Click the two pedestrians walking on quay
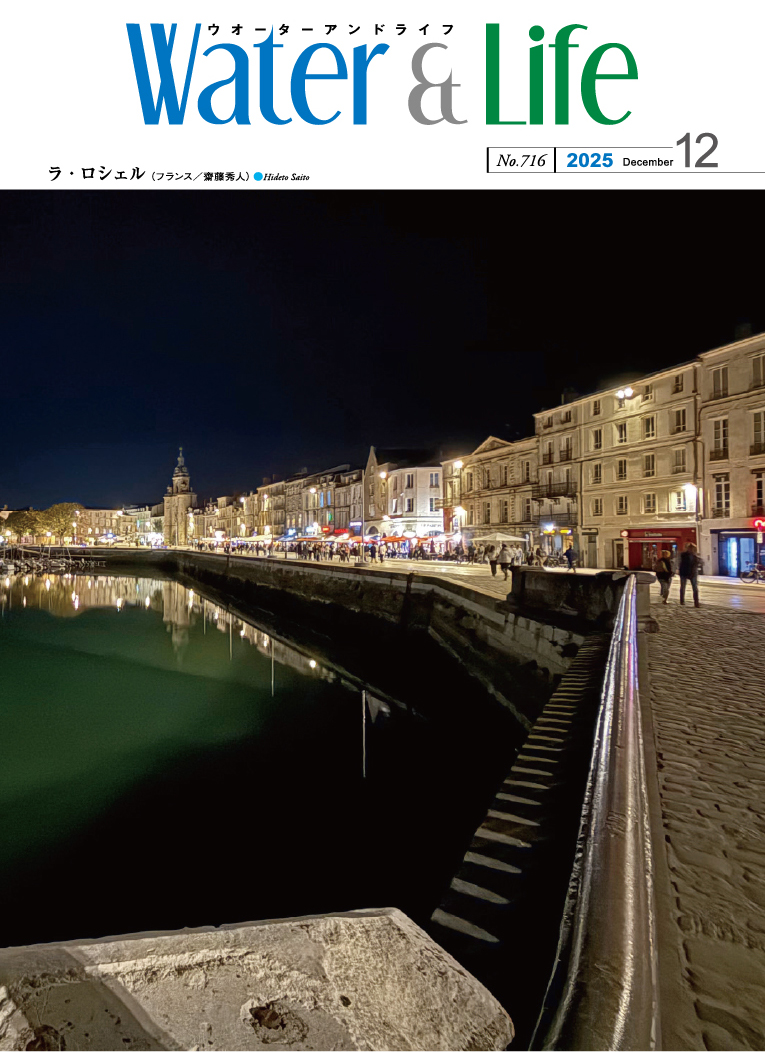 coord(677,574)
